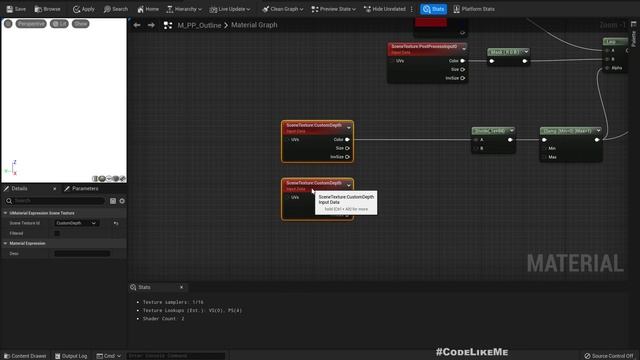Open the Perspective view mode menu
Image resolution: width=640 pixels, height=360 pixels.
click(31, 24)
